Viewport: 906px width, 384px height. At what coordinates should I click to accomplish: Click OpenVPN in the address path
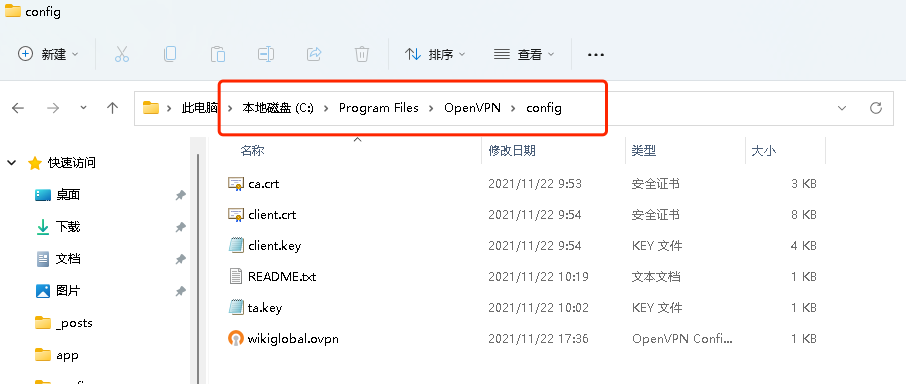[472, 108]
